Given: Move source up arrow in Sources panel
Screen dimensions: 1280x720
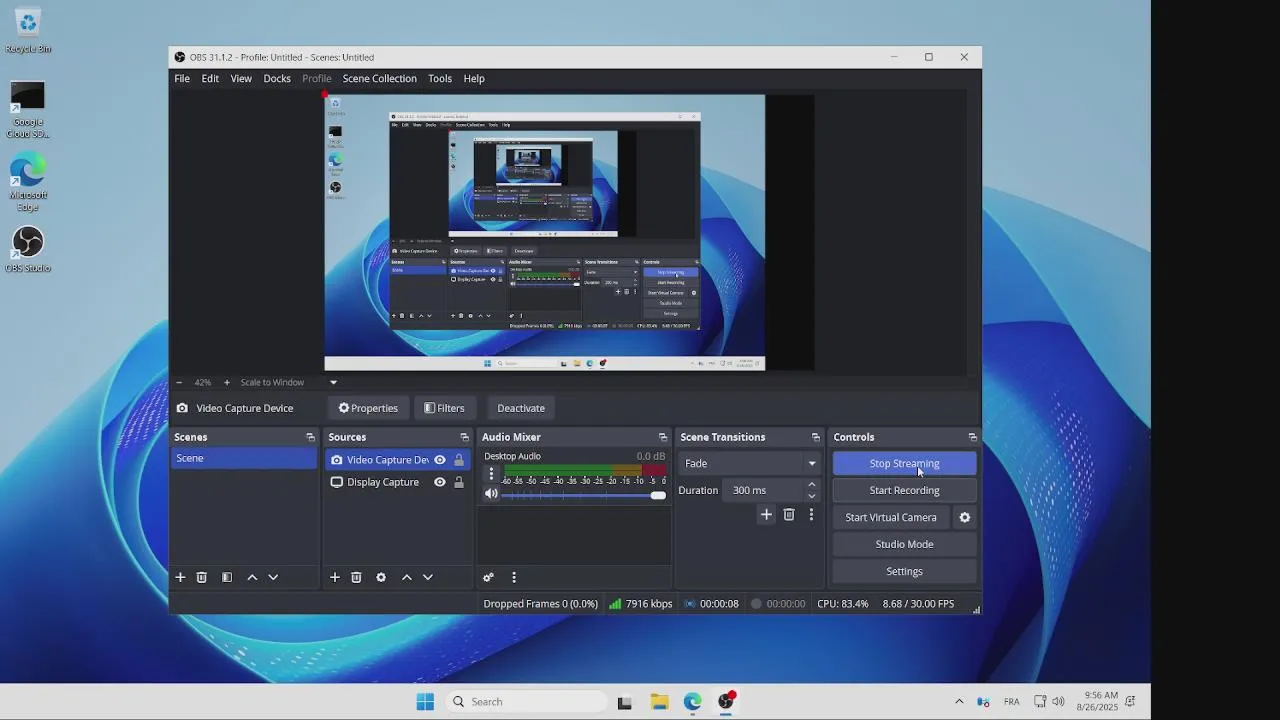Looking at the screenshot, I should tap(407, 577).
